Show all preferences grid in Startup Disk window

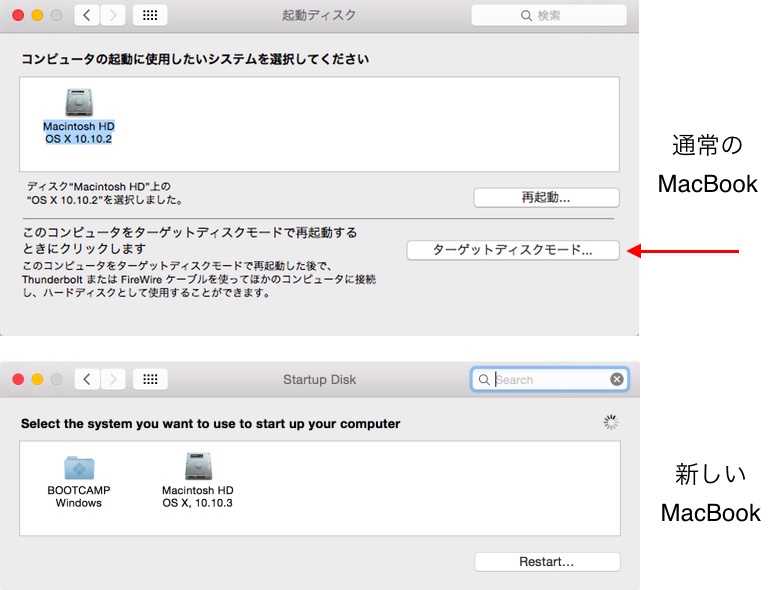(x=150, y=380)
